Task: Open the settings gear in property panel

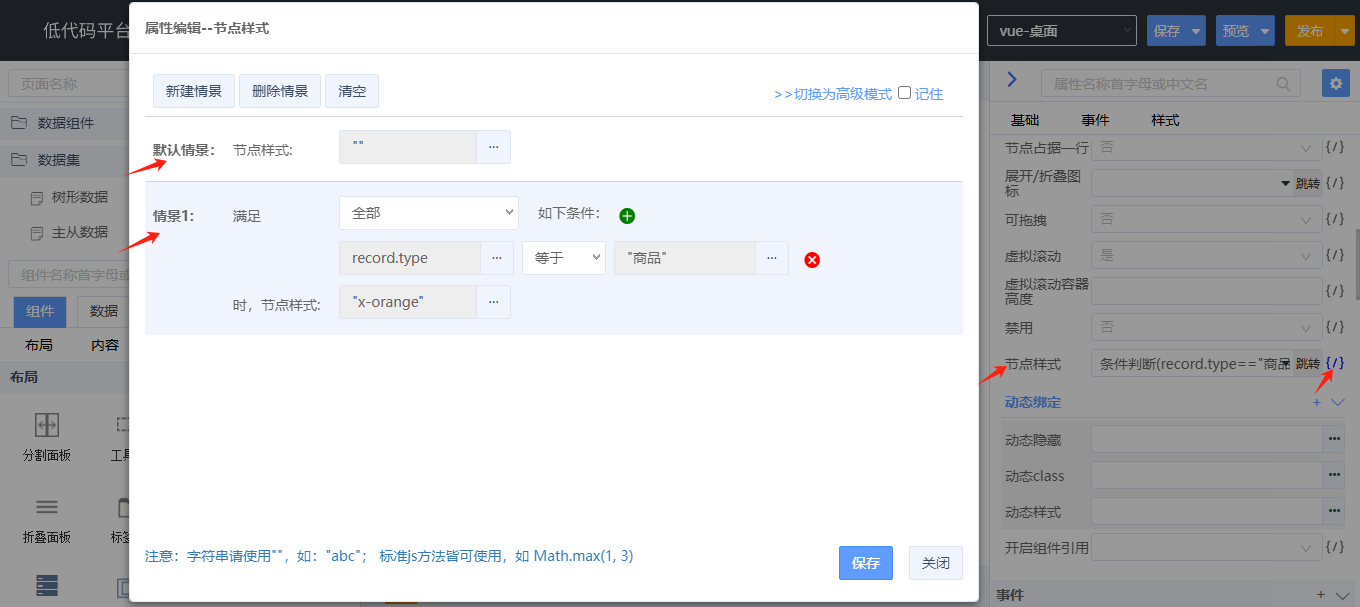Action: (1335, 83)
